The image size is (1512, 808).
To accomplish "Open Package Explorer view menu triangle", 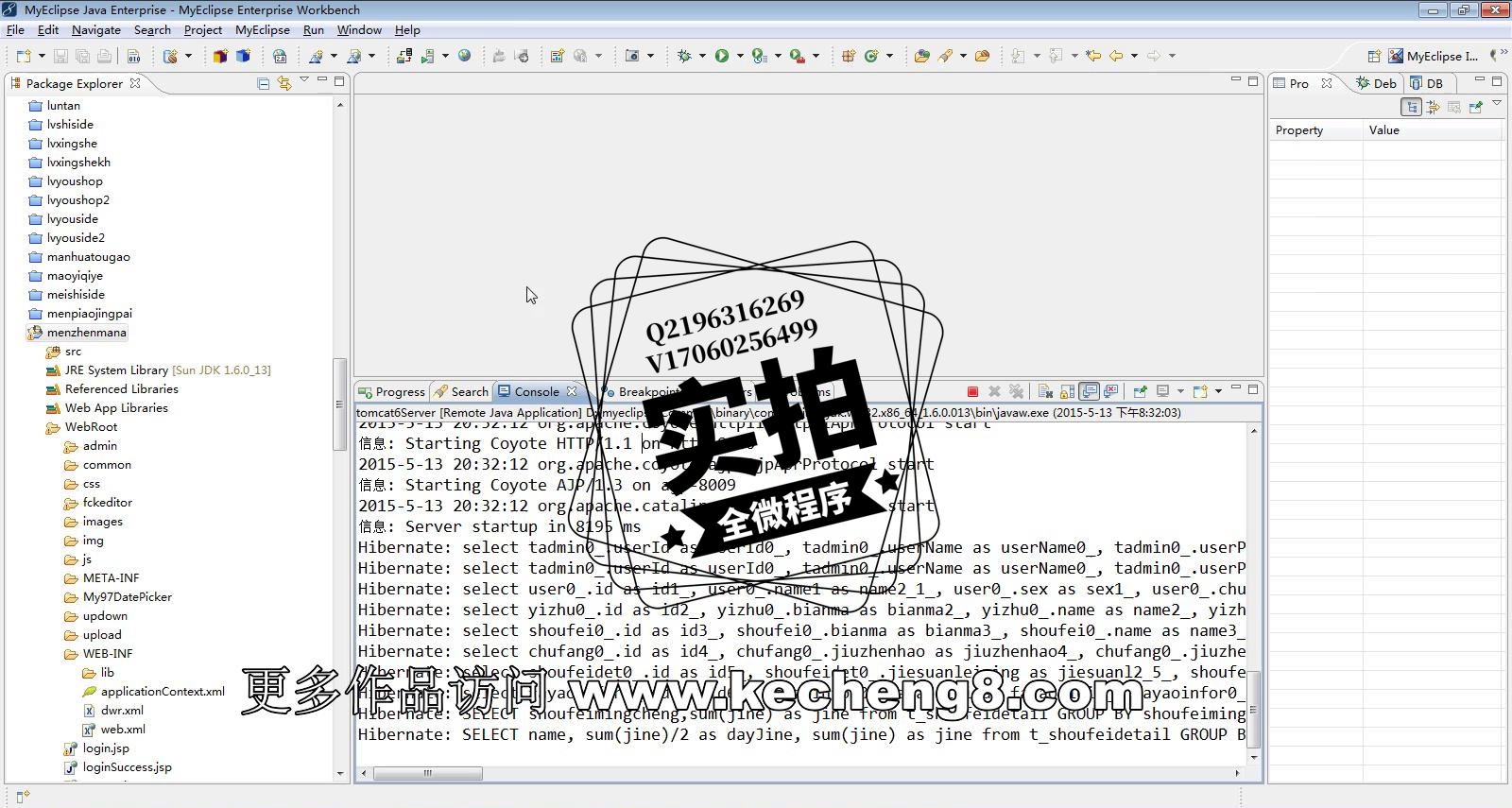I will coord(304,80).
